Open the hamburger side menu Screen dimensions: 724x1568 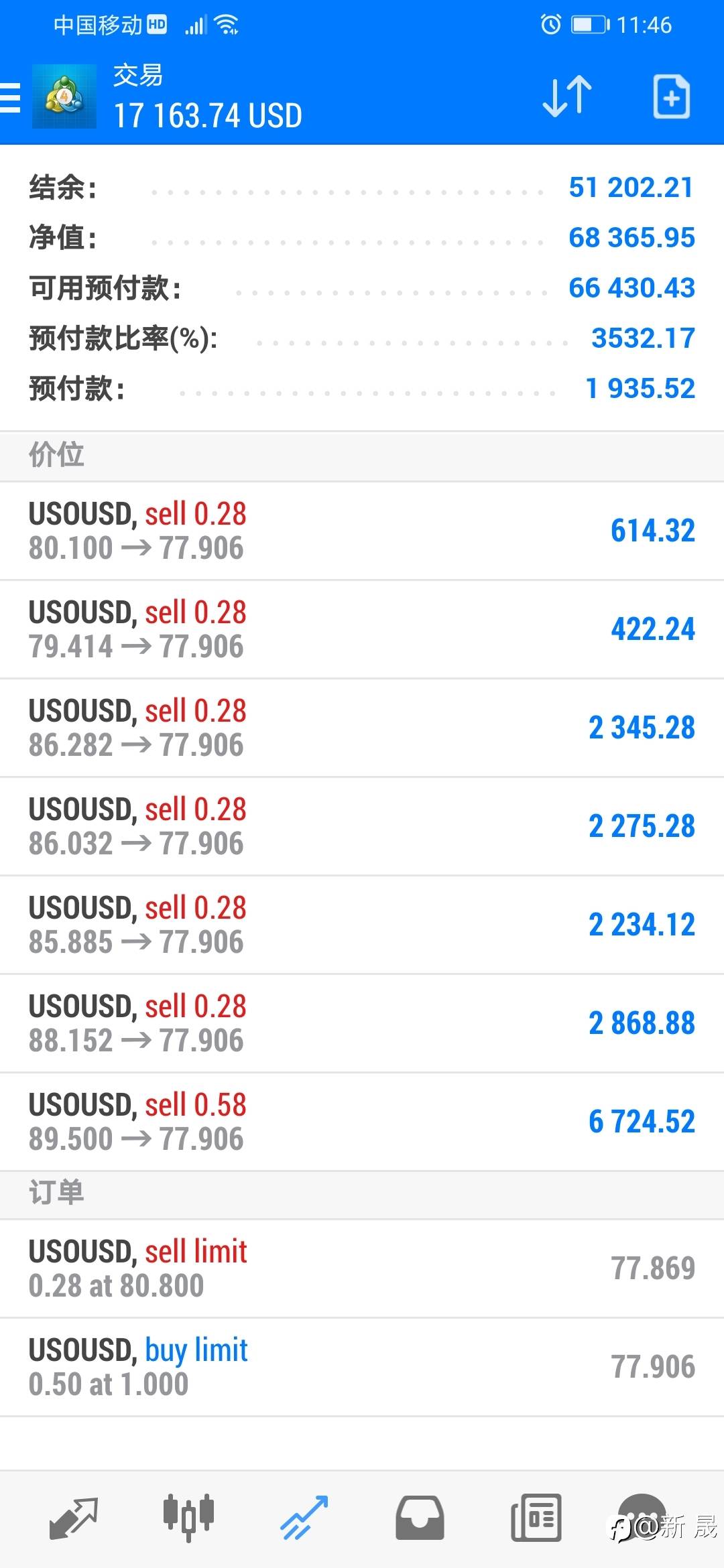(11, 98)
